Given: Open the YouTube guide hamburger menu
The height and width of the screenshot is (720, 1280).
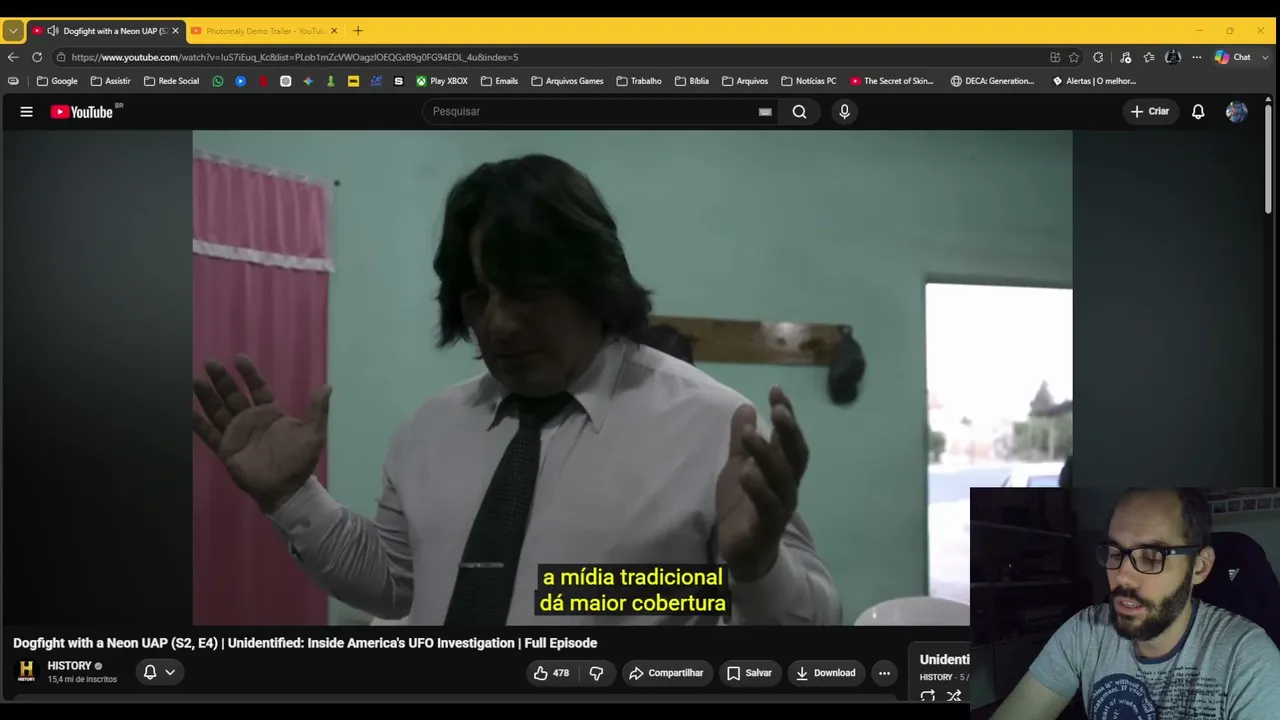Looking at the screenshot, I should tap(27, 112).
